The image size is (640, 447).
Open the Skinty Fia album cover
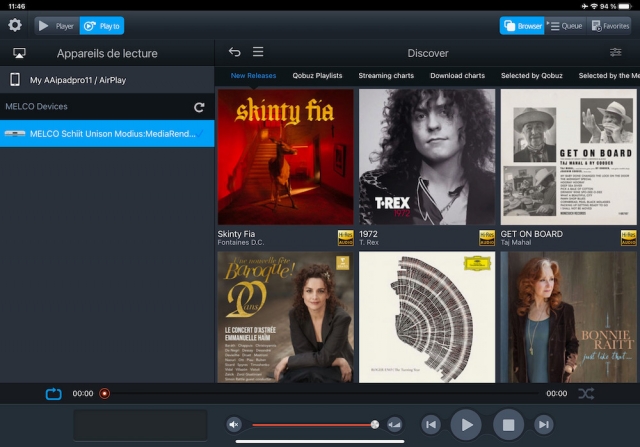pyautogui.click(x=285, y=157)
